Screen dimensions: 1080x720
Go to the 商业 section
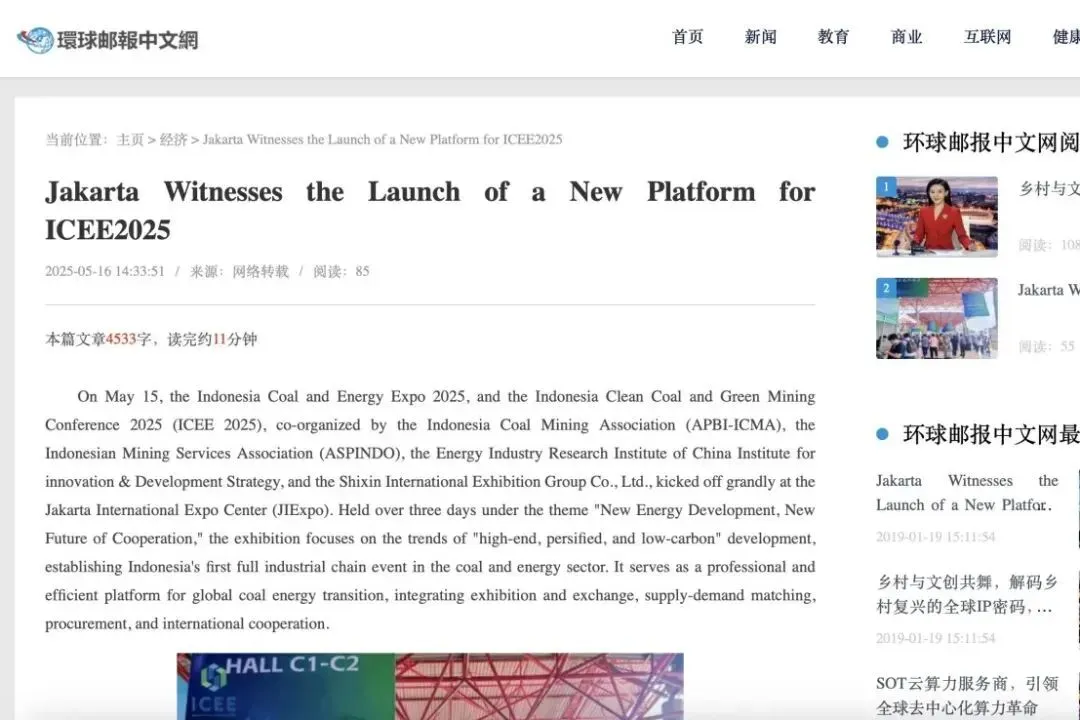[906, 37]
